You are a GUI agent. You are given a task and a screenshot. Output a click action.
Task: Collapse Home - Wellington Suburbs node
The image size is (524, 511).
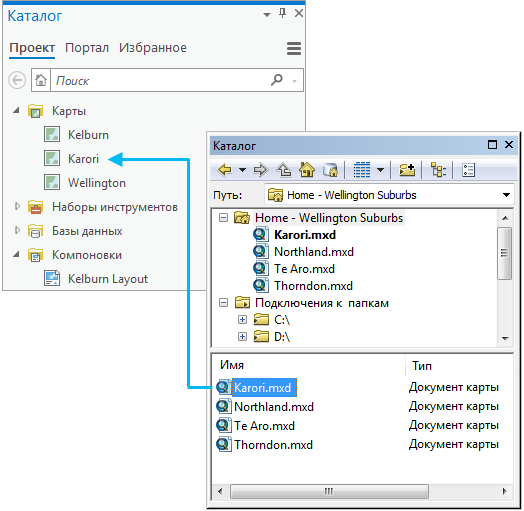(223, 218)
